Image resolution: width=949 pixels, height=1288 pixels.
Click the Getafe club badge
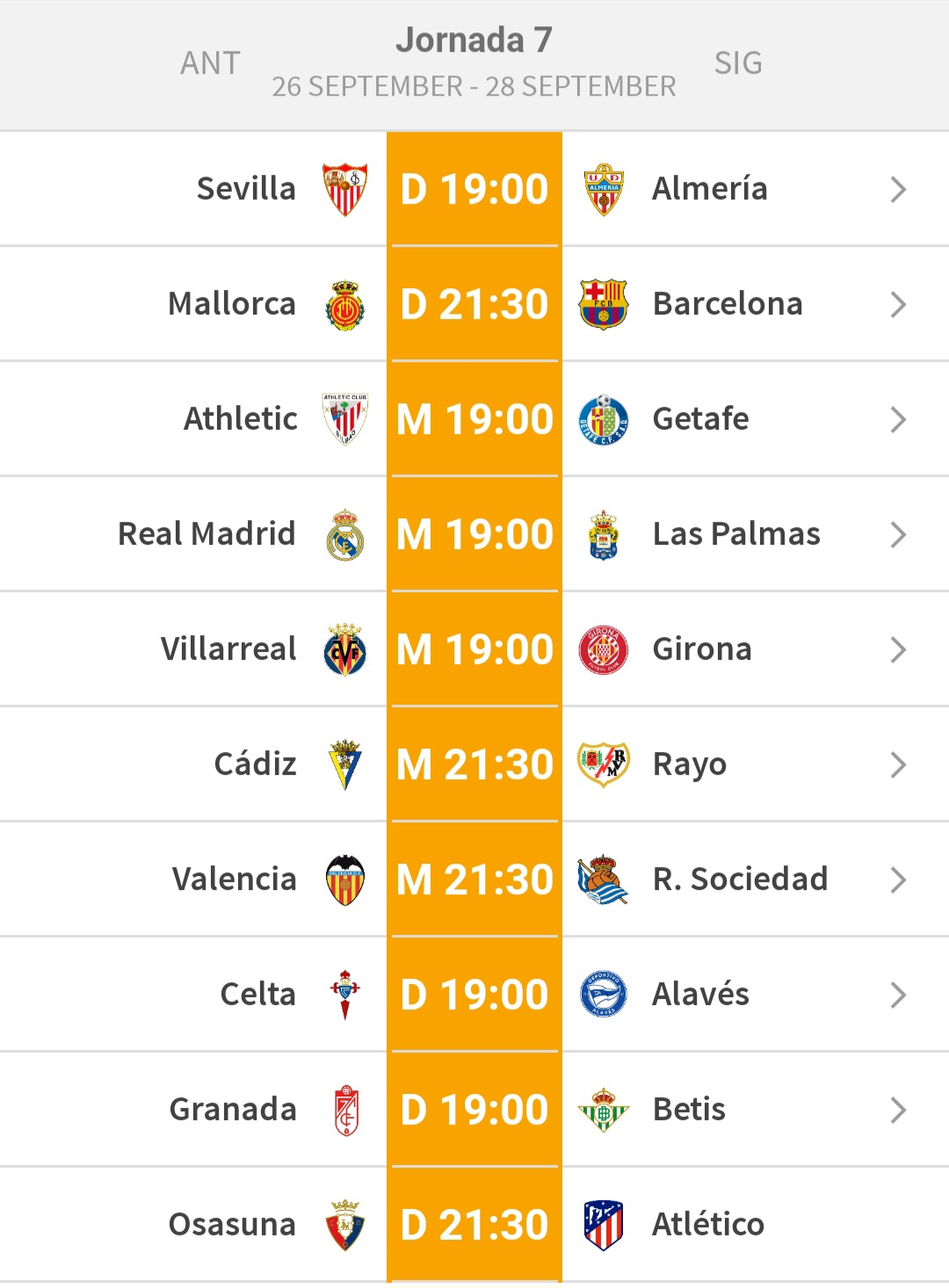tap(604, 419)
